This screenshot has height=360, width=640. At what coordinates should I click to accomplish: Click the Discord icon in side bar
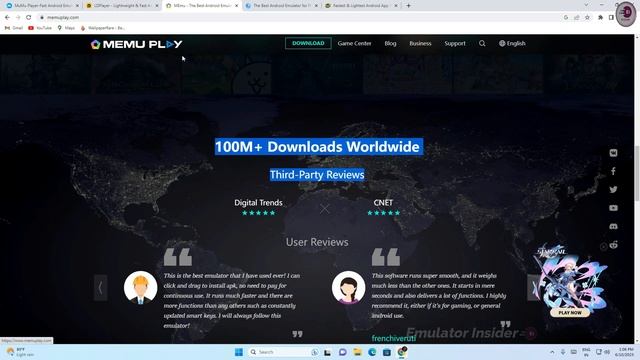point(613,226)
